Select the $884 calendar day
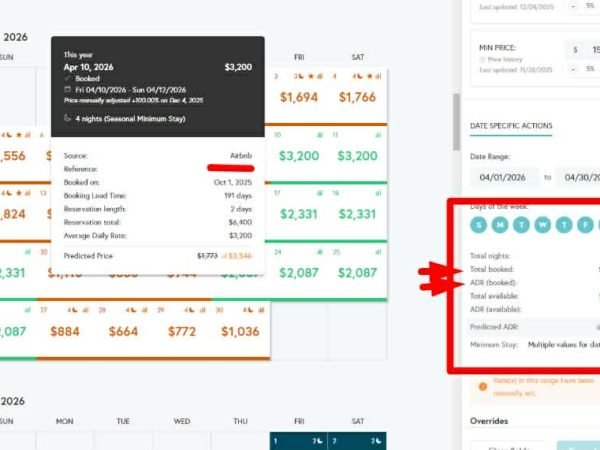 point(65,330)
